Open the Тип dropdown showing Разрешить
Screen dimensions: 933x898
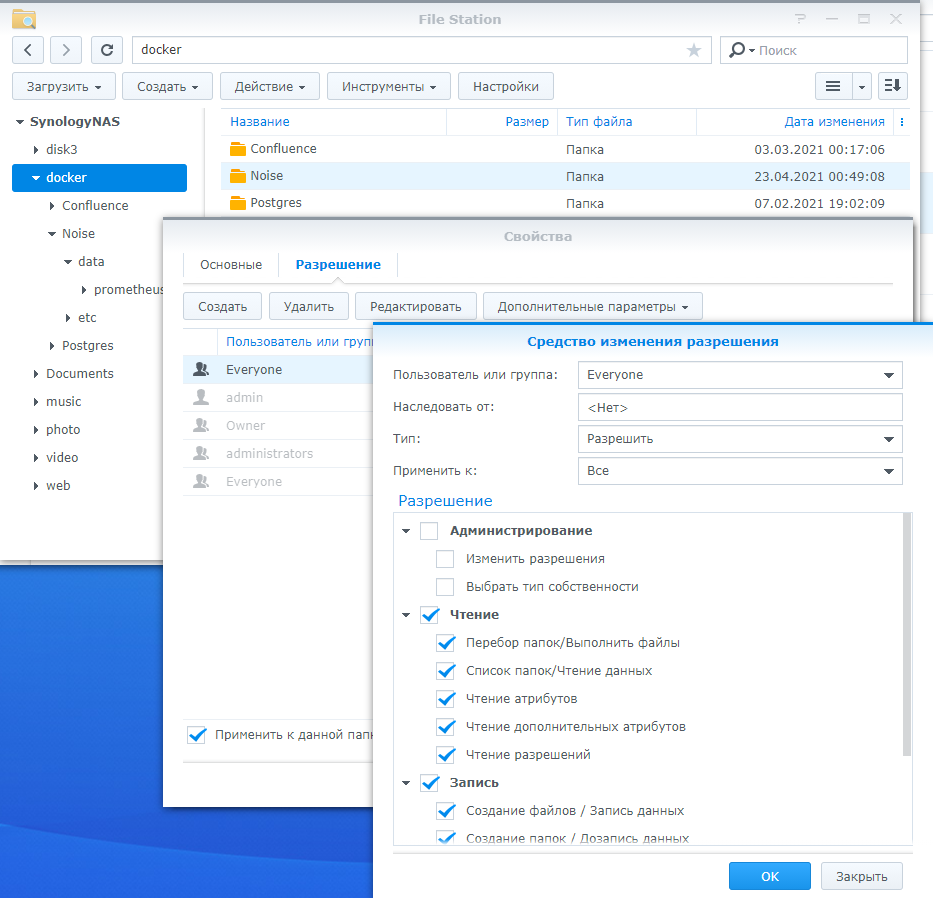point(740,439)
